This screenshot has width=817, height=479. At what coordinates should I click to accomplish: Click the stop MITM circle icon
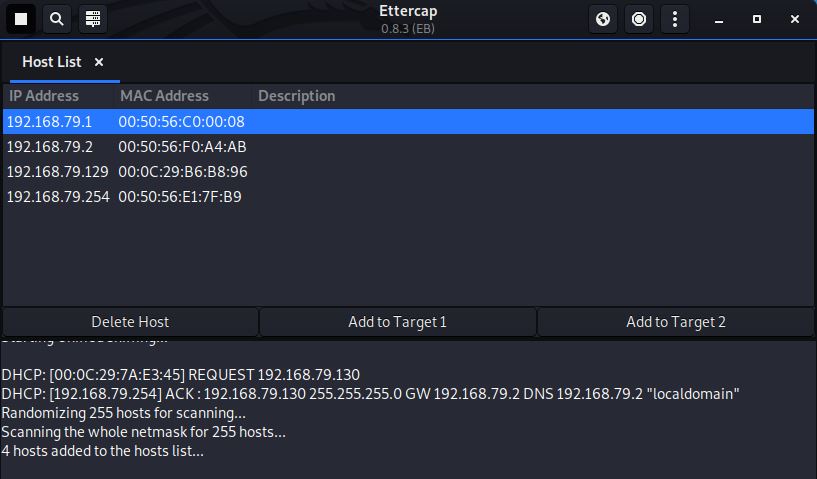639,19
